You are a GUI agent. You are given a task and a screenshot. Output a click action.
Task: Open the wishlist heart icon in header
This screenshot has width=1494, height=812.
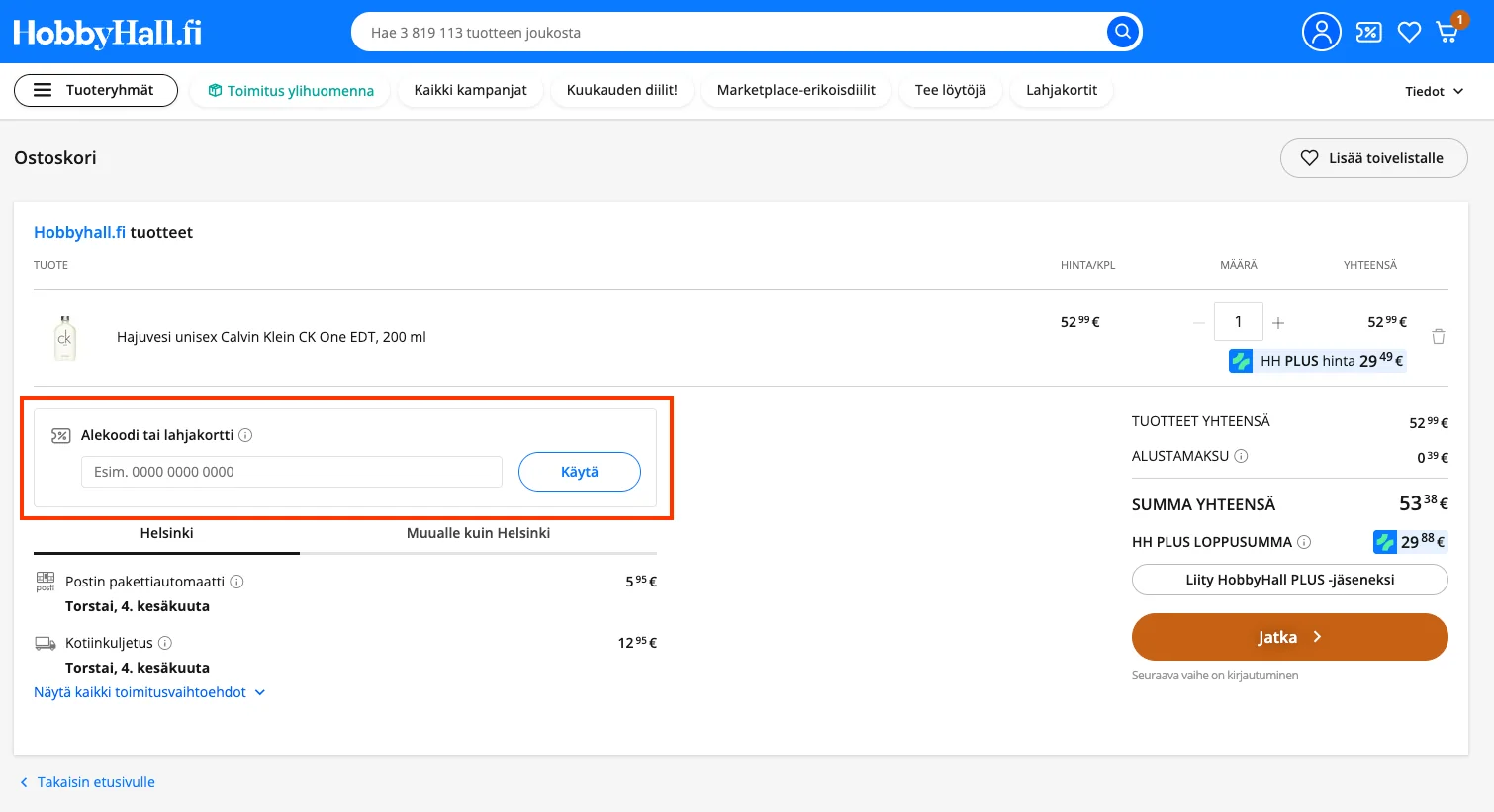point(1409,33)
